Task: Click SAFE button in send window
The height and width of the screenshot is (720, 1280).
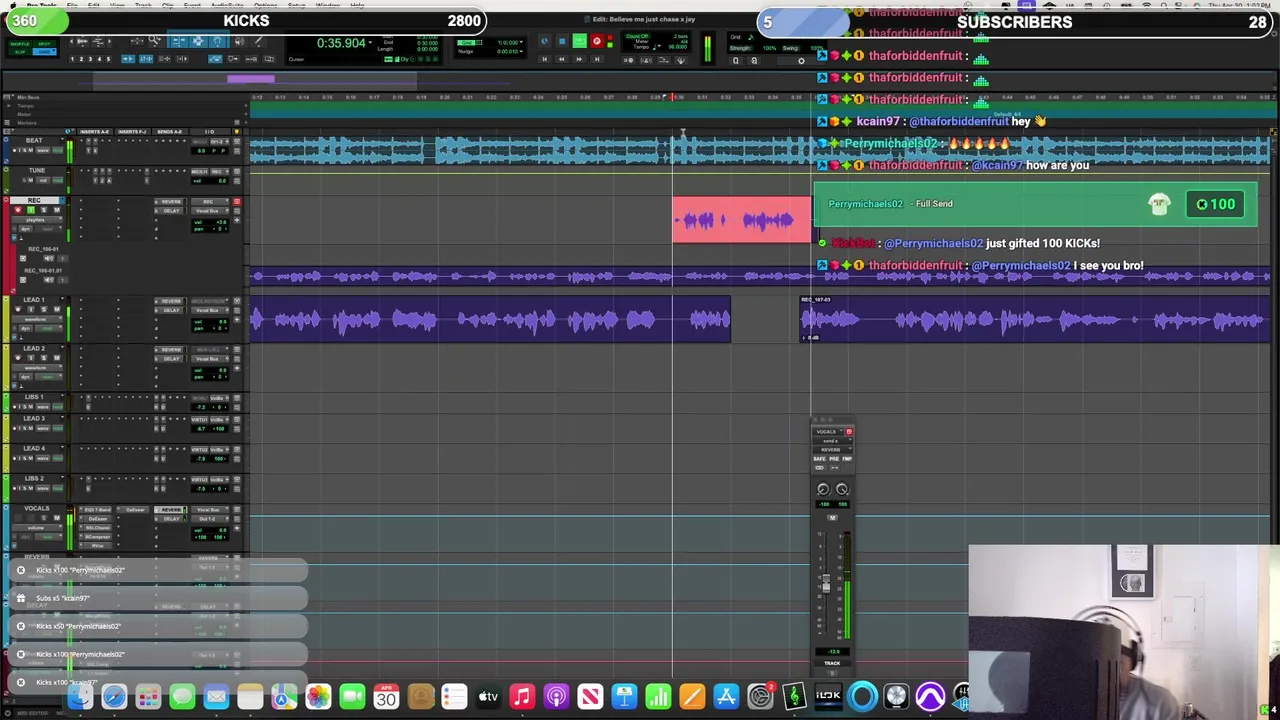Action: pos(819,458)
